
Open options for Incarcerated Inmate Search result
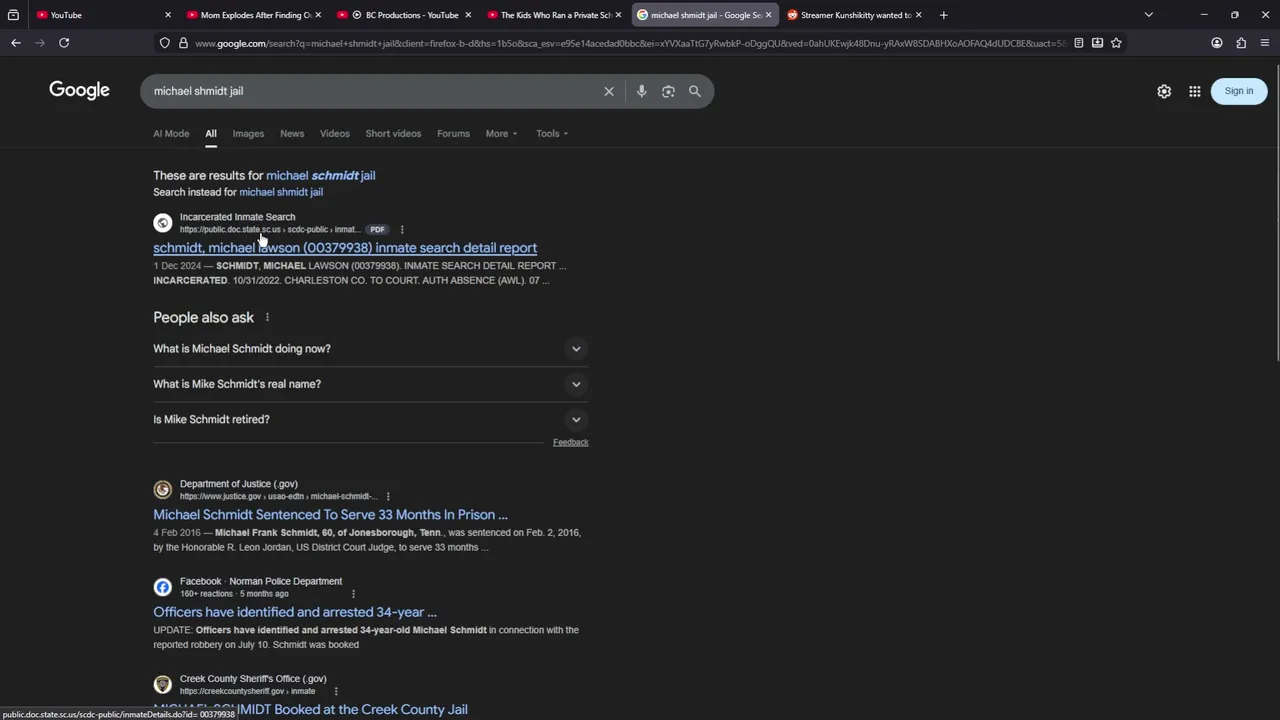402,230
